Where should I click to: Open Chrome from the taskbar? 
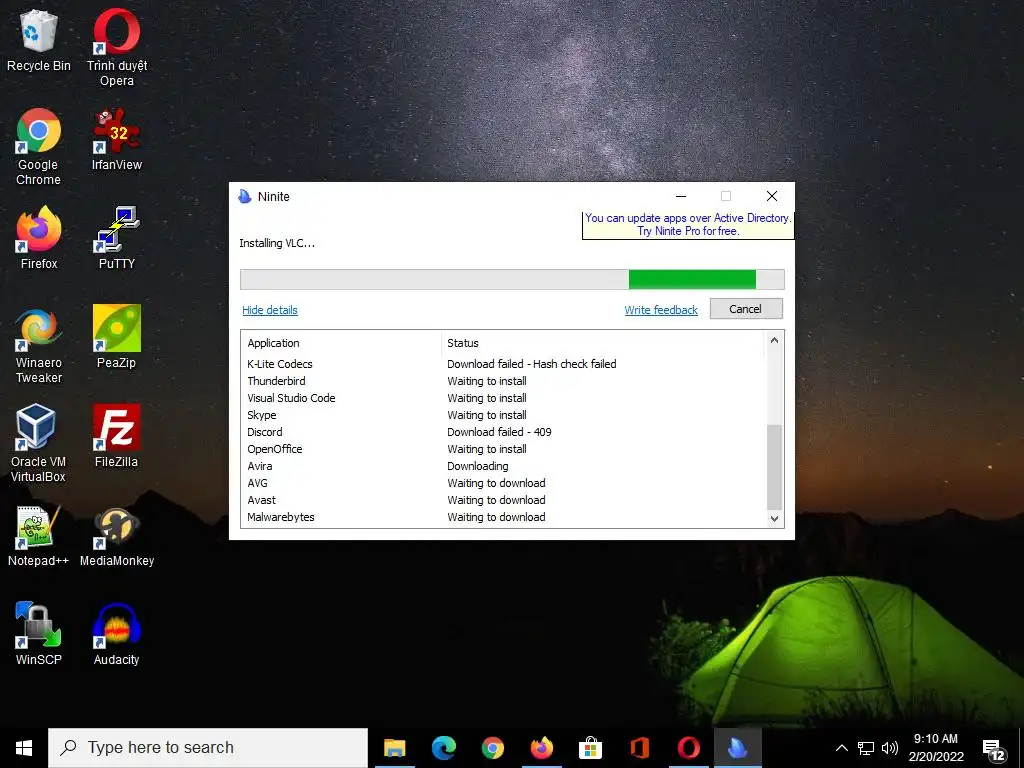(x=492, y=748)
